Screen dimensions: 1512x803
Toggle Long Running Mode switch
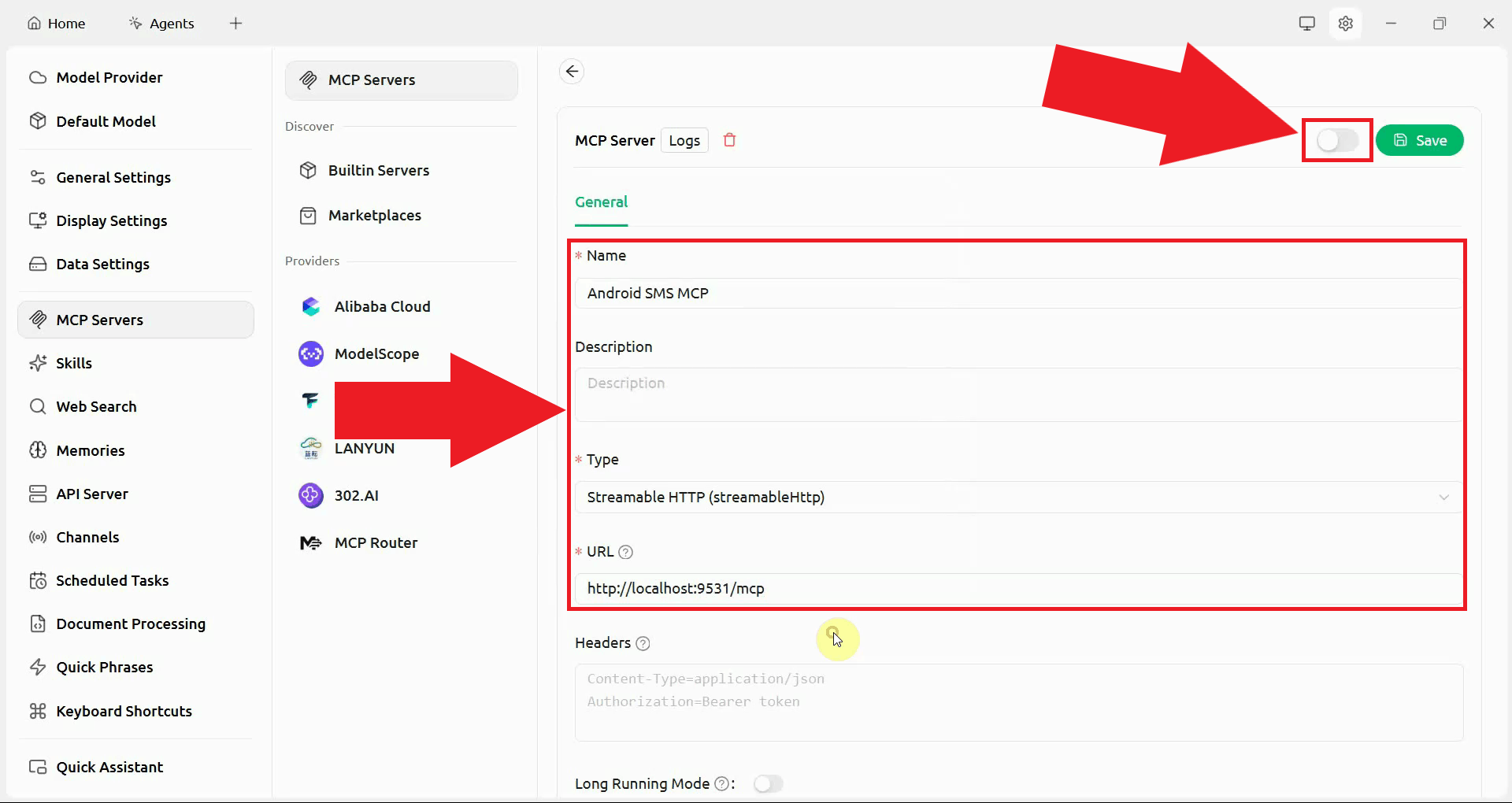click(769, 783)
